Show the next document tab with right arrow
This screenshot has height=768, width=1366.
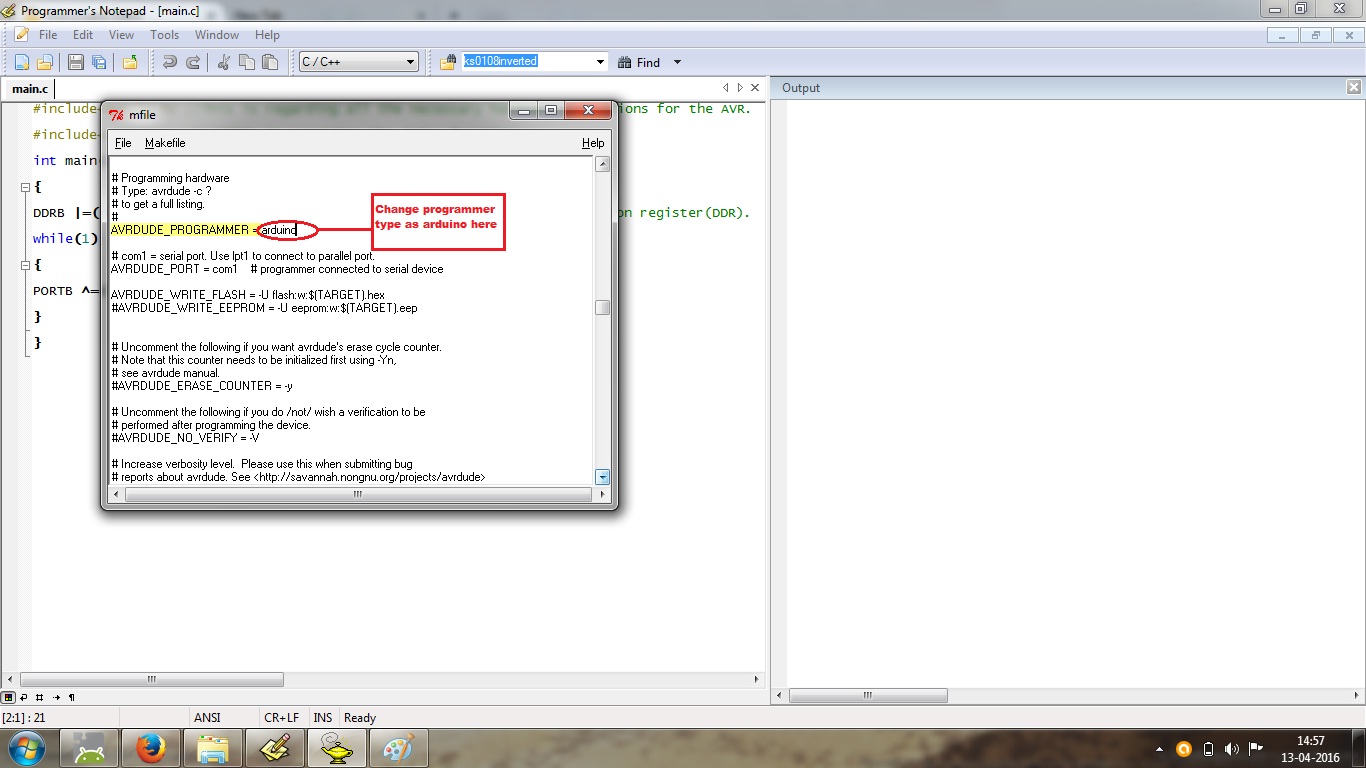tap(740, 88)
